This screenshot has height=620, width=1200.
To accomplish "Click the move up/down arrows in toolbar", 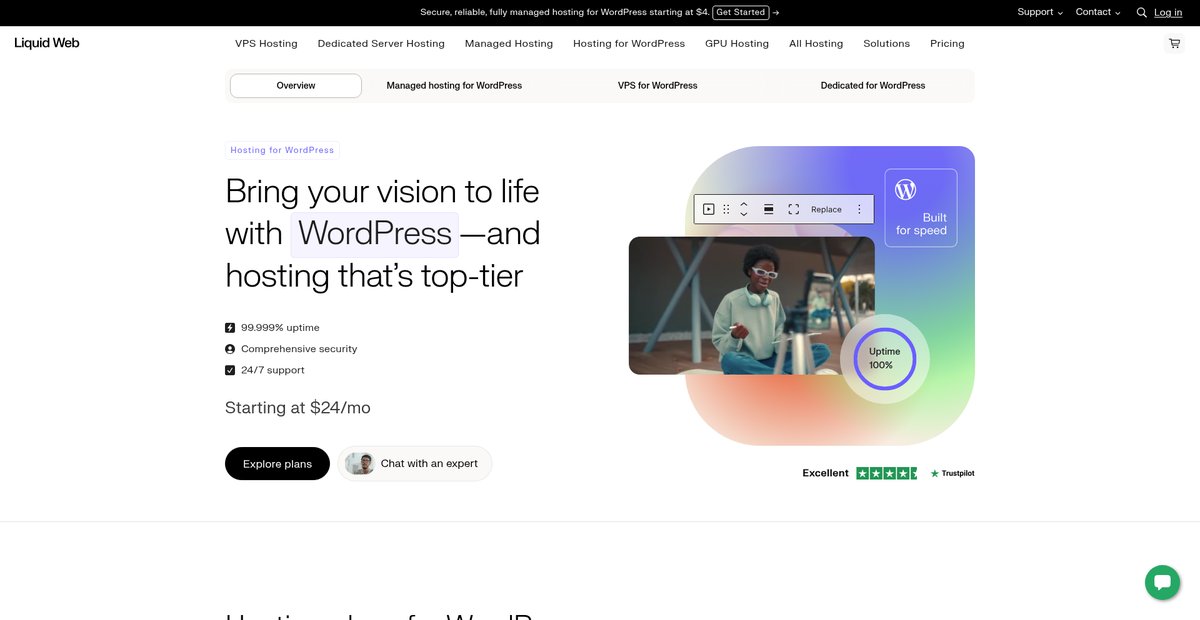I will pos(744,209).
